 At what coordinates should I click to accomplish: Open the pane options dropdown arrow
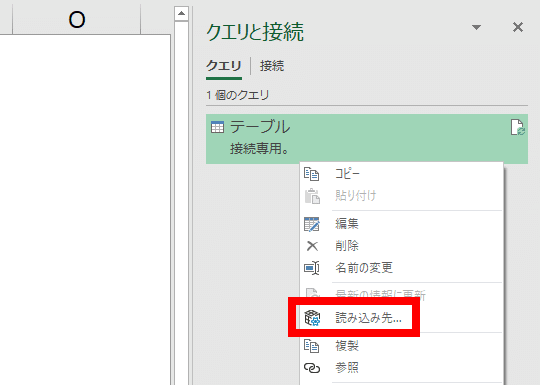pyautogui.click(x=476, y=27)
